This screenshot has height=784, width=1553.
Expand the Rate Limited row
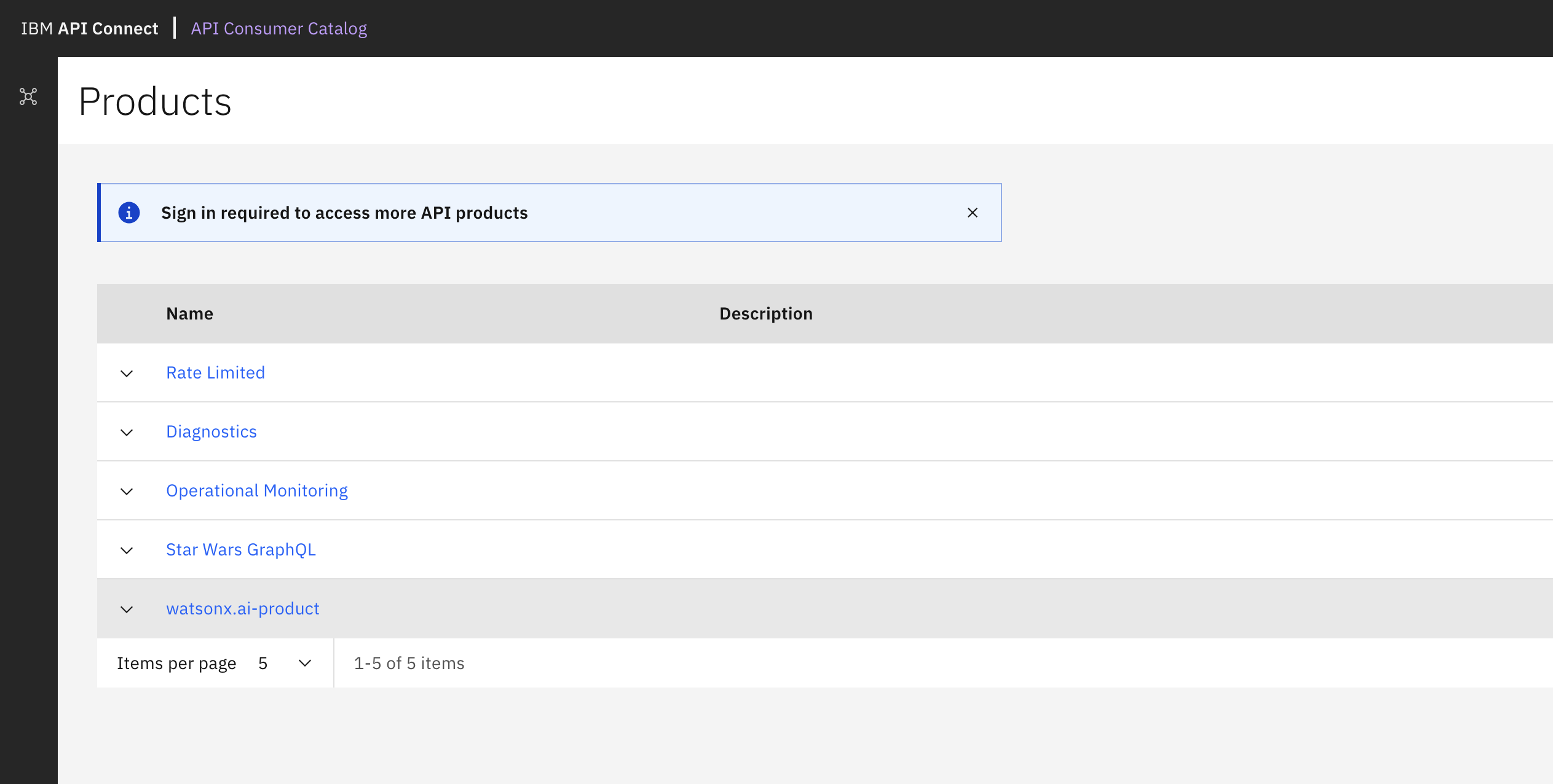coord(127,374)
